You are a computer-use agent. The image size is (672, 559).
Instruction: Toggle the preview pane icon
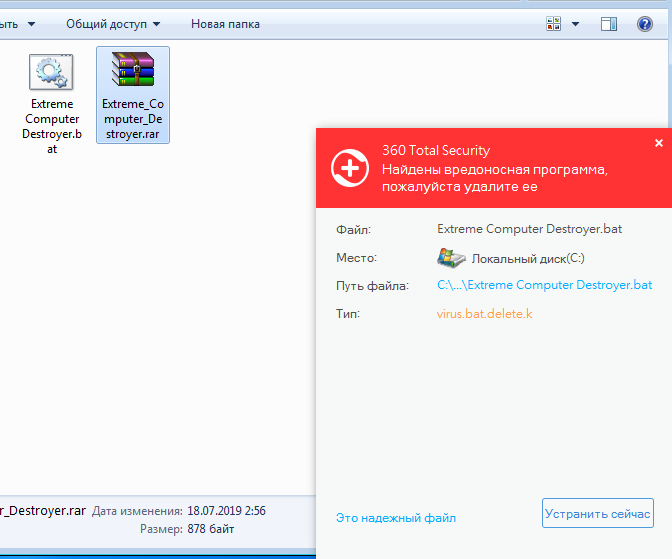point(609,24)
